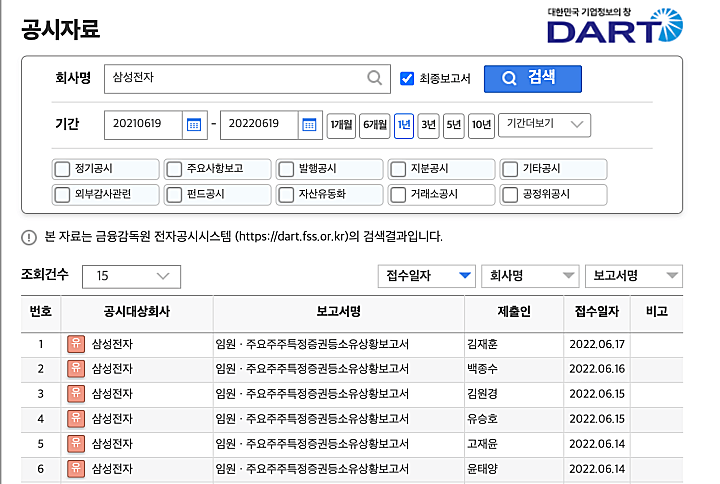Open row 1 report submitted by 김재훈
Screen dimensions: 720x484
[x=312, y=344]
